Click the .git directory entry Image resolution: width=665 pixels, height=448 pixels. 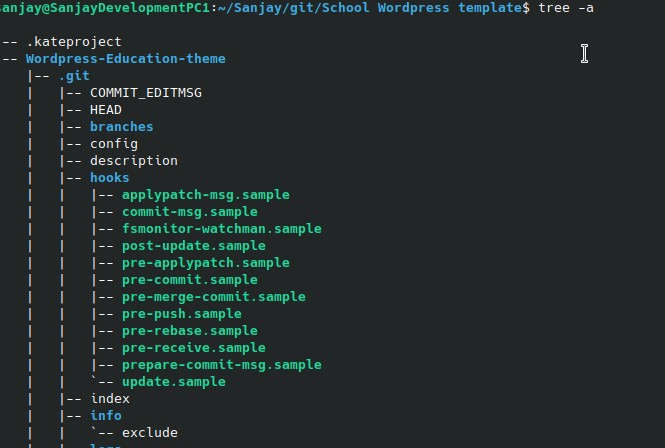(74, 76)
